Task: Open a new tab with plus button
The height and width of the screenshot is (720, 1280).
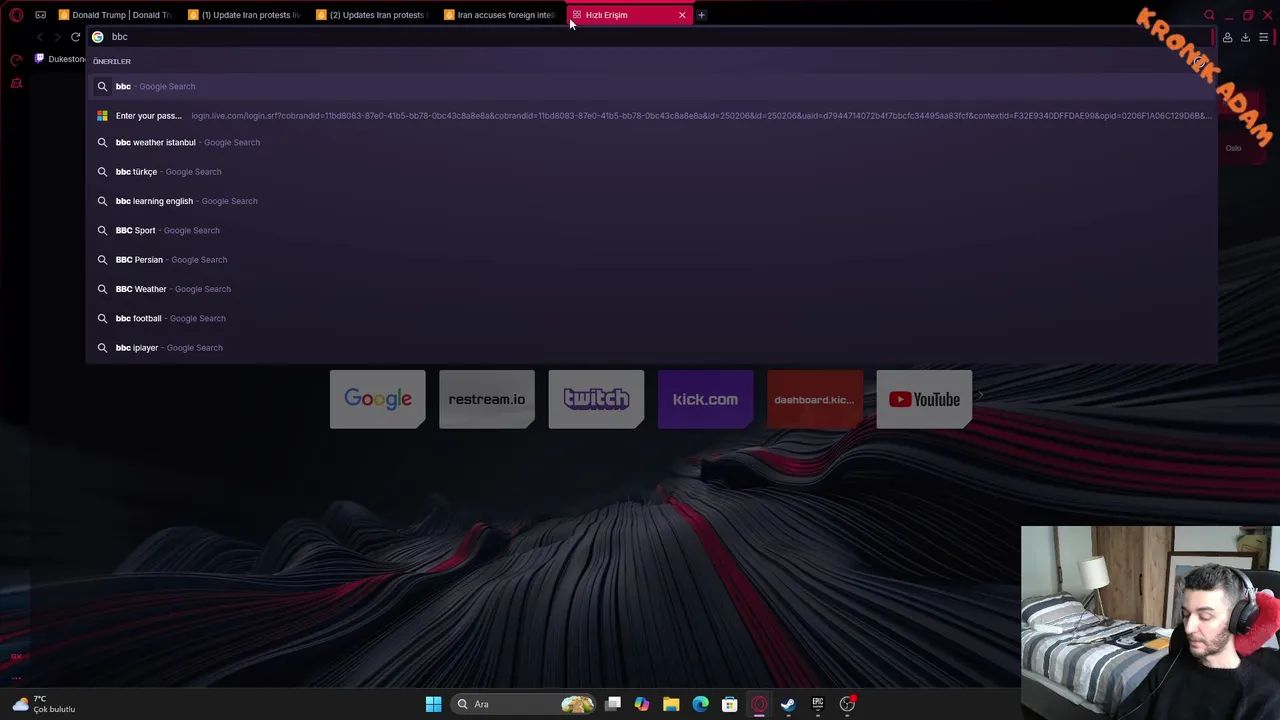Action: [701, 15]
